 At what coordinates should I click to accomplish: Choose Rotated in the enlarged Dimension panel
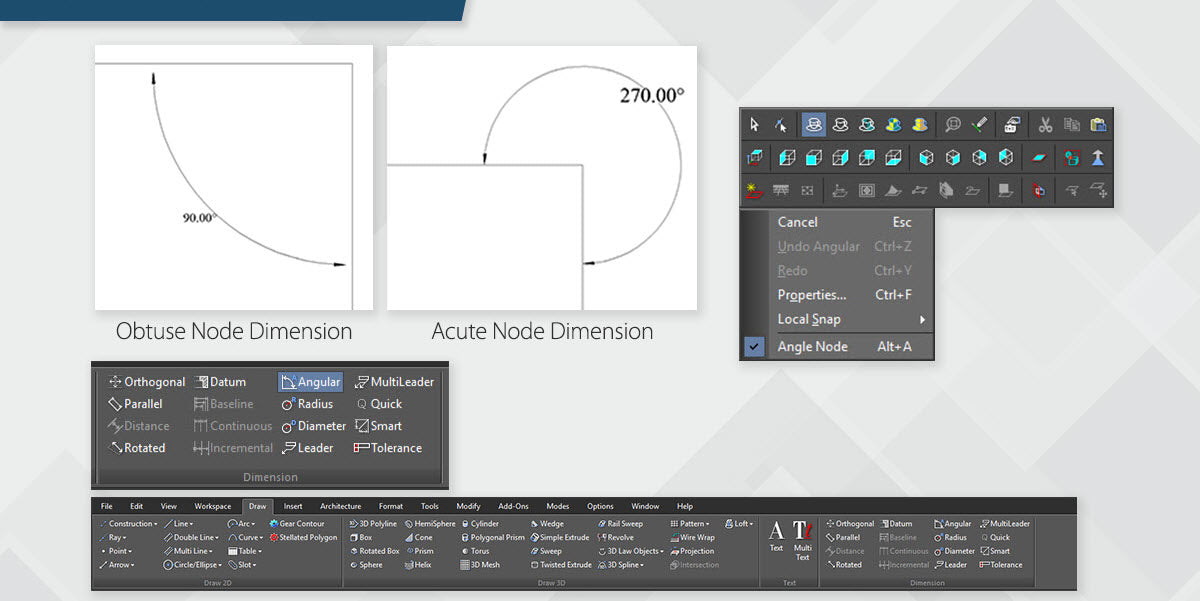(x=137, y=448)
